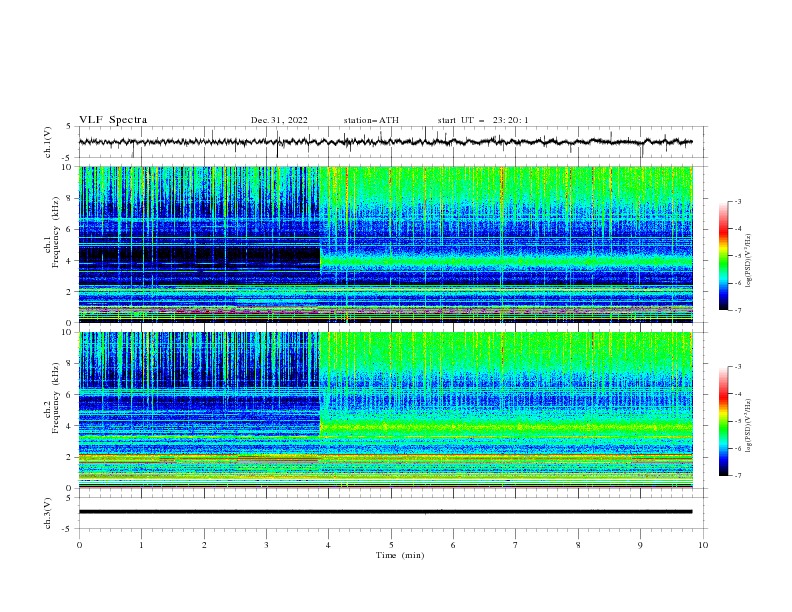Image resolution: width=792 pixels, height=612 pixels.
Task: Click the '2' tick on the time axis
Action: pyautogui.click(x=204, y=545)
